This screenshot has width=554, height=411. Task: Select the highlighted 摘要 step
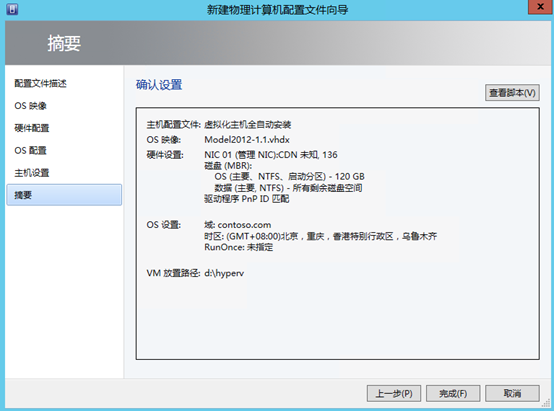coord(64,195)
